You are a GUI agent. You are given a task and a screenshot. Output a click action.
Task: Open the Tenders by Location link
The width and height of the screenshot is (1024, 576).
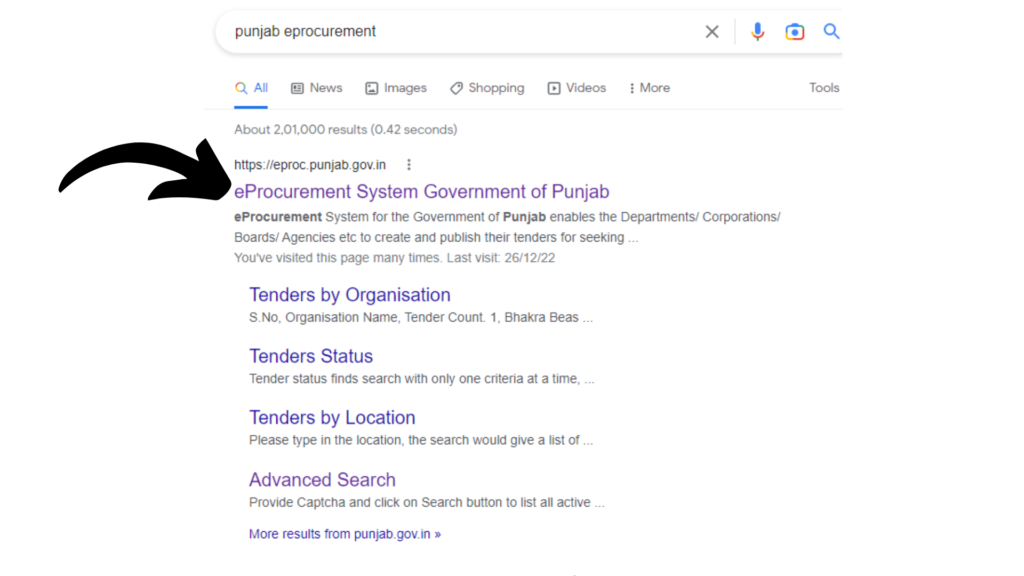[331, 418]
